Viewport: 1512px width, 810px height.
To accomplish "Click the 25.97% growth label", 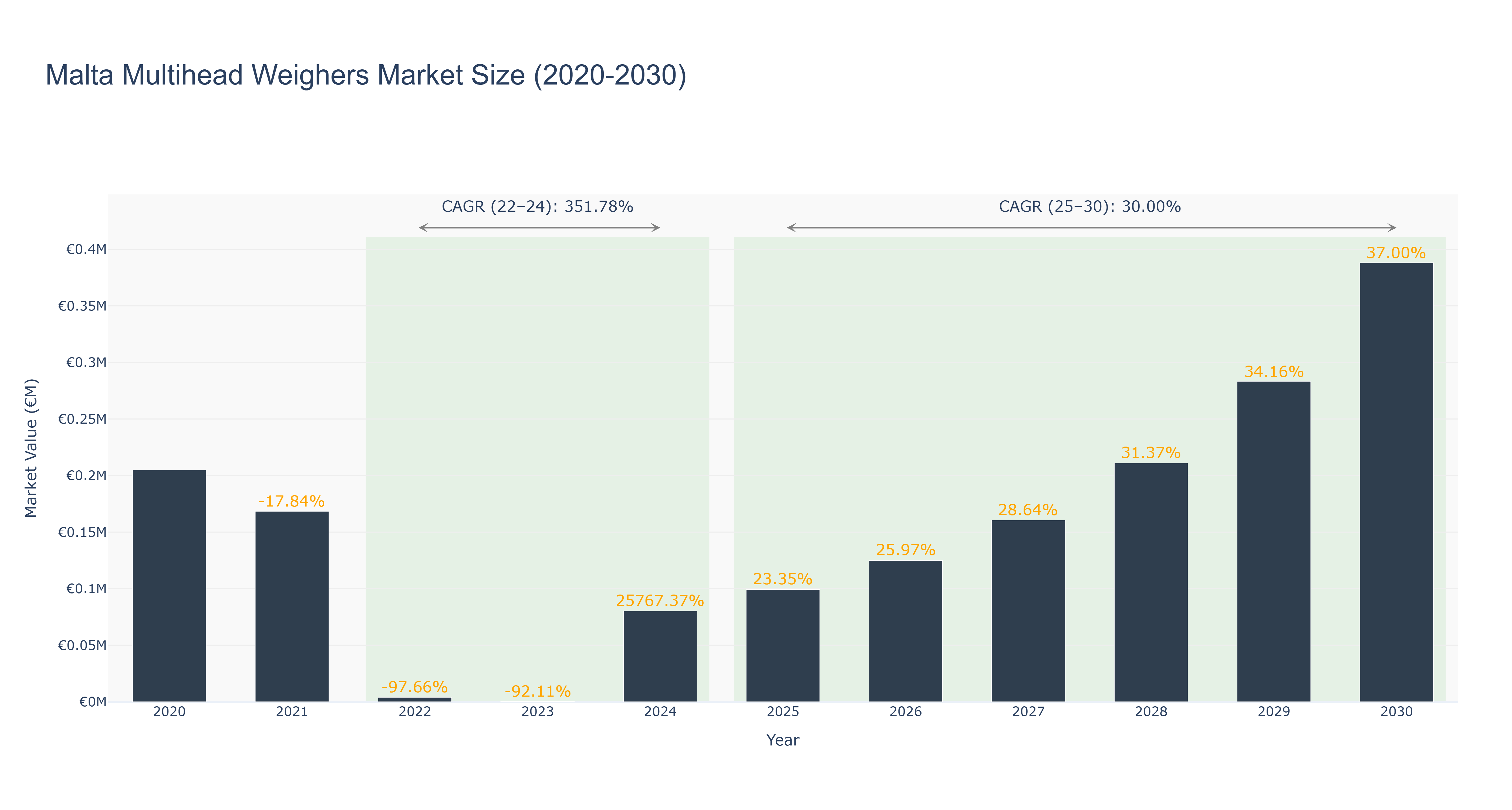I will point(906,550).
